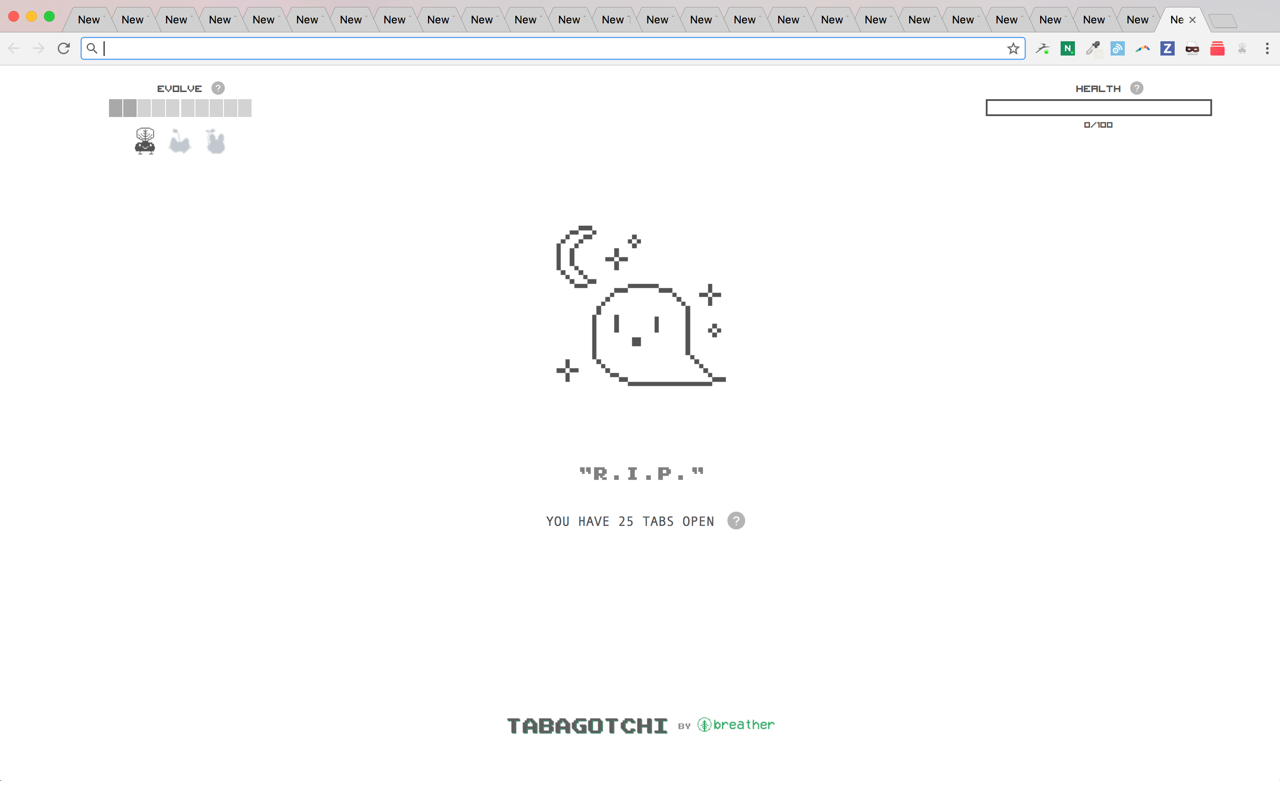Image resolution: width=1280 pixels, height=800 pixels.
Task: Open the red stacked cards extension
Action: click(x=1217, y=48)
